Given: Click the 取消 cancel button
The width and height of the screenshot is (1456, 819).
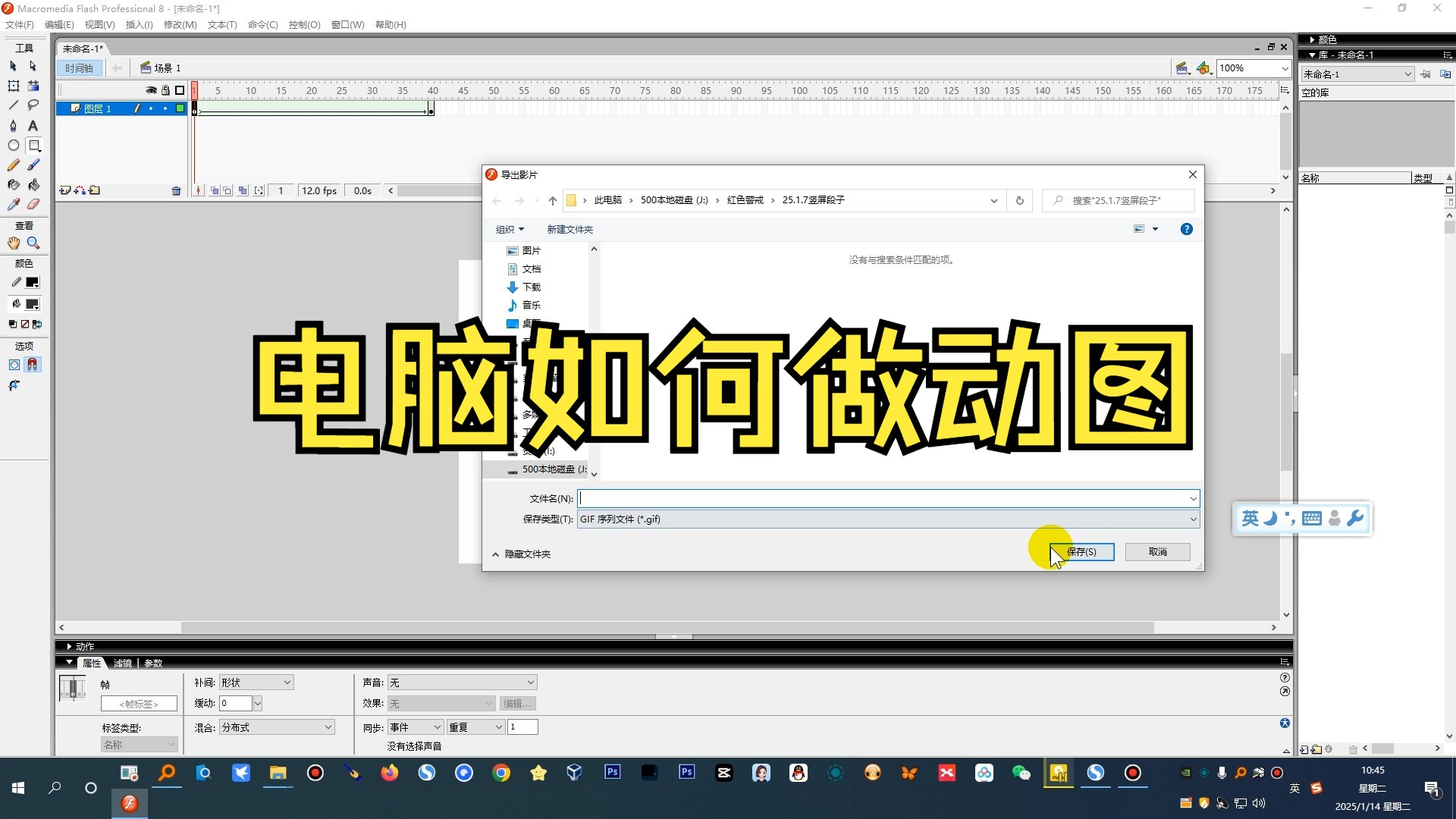Looking at the screenshot, I should click(1158, 552).
